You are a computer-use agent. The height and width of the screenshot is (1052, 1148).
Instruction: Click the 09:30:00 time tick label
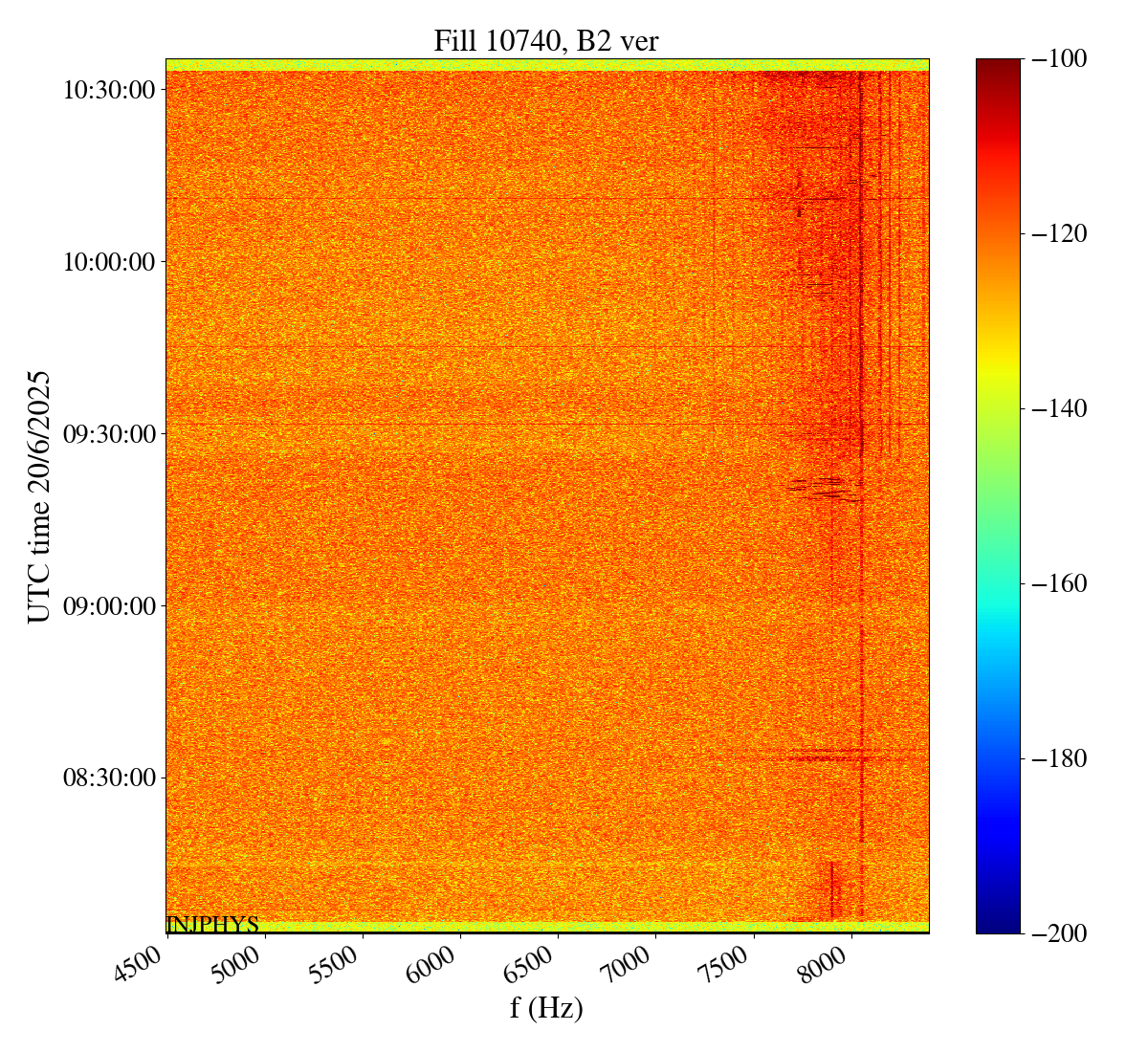point(108,434)
